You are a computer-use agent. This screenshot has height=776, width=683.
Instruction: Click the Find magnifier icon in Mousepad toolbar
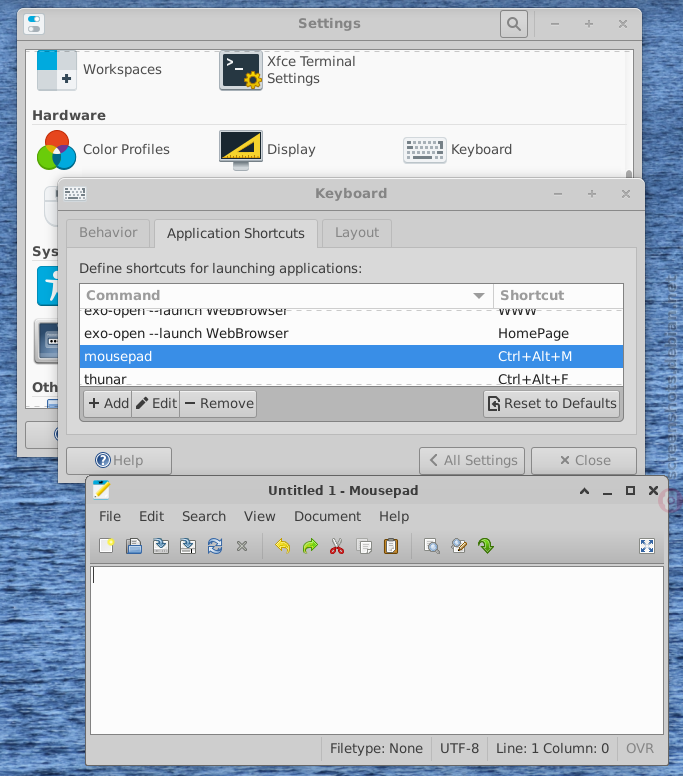click(x=432, y=546)
